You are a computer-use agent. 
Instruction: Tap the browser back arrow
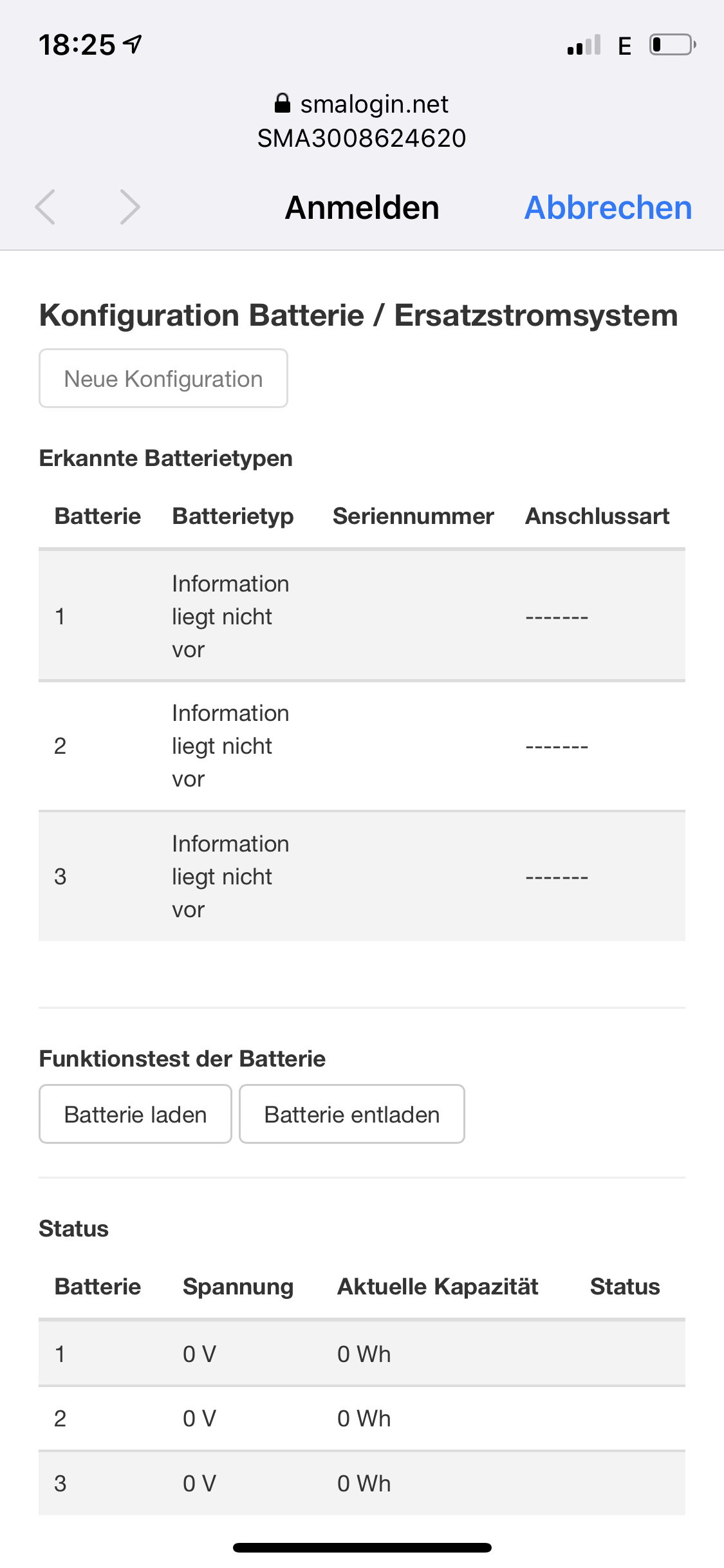[46, 207]
